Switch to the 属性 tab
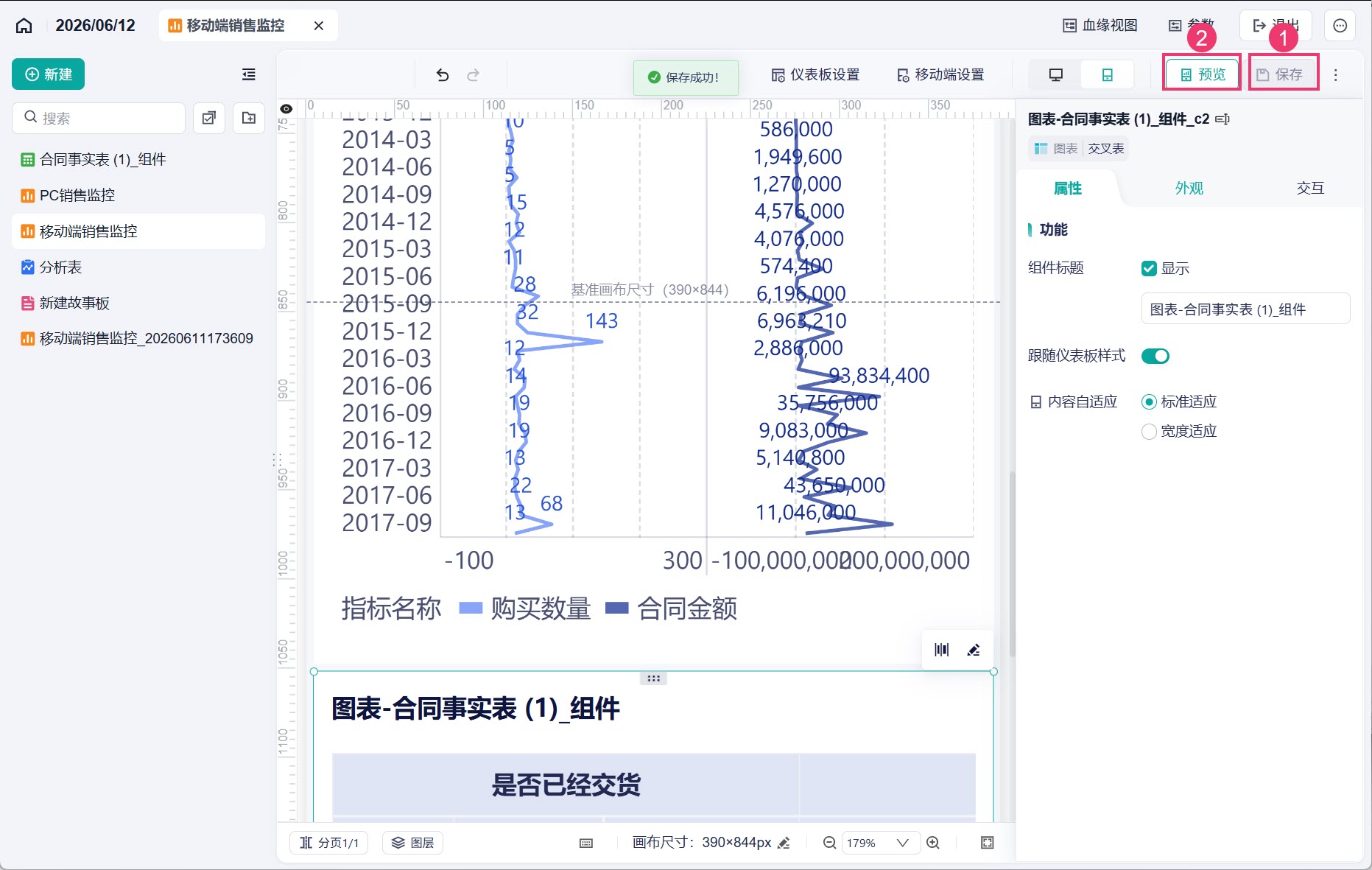This screenshot has height=870, width=1372. coord(1068,188)
